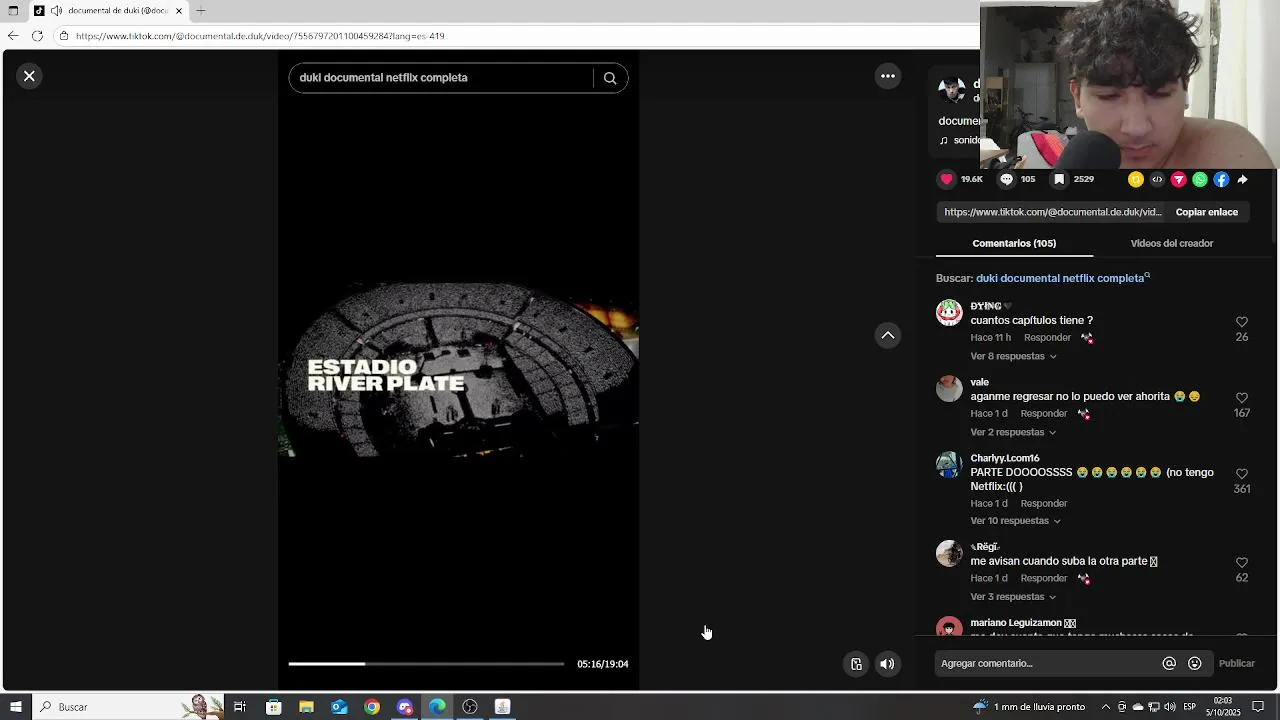Click the @ mention icon in comment box
The image size is (1280, 720).
1169,663
